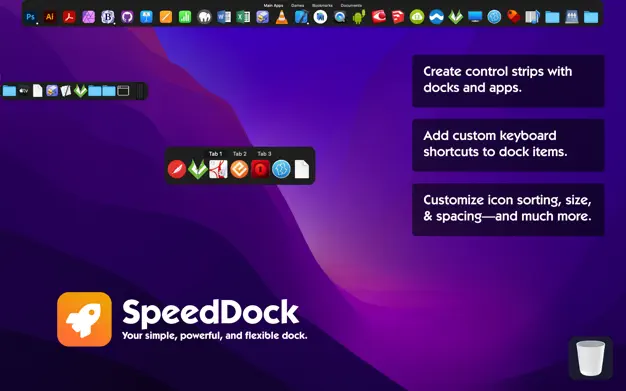This screenshot has height=391, width=626.
Task: Open the QuickTime Player icon
Action: [339, 17]
